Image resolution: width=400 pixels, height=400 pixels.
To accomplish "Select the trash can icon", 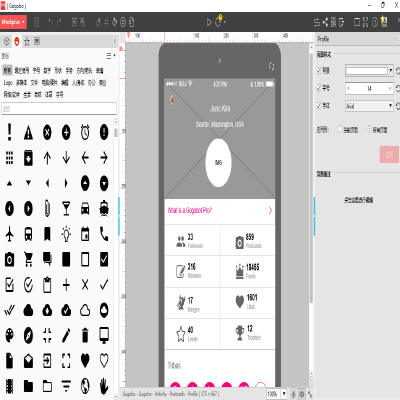I will pyautogui.click(x=85, y=335).
